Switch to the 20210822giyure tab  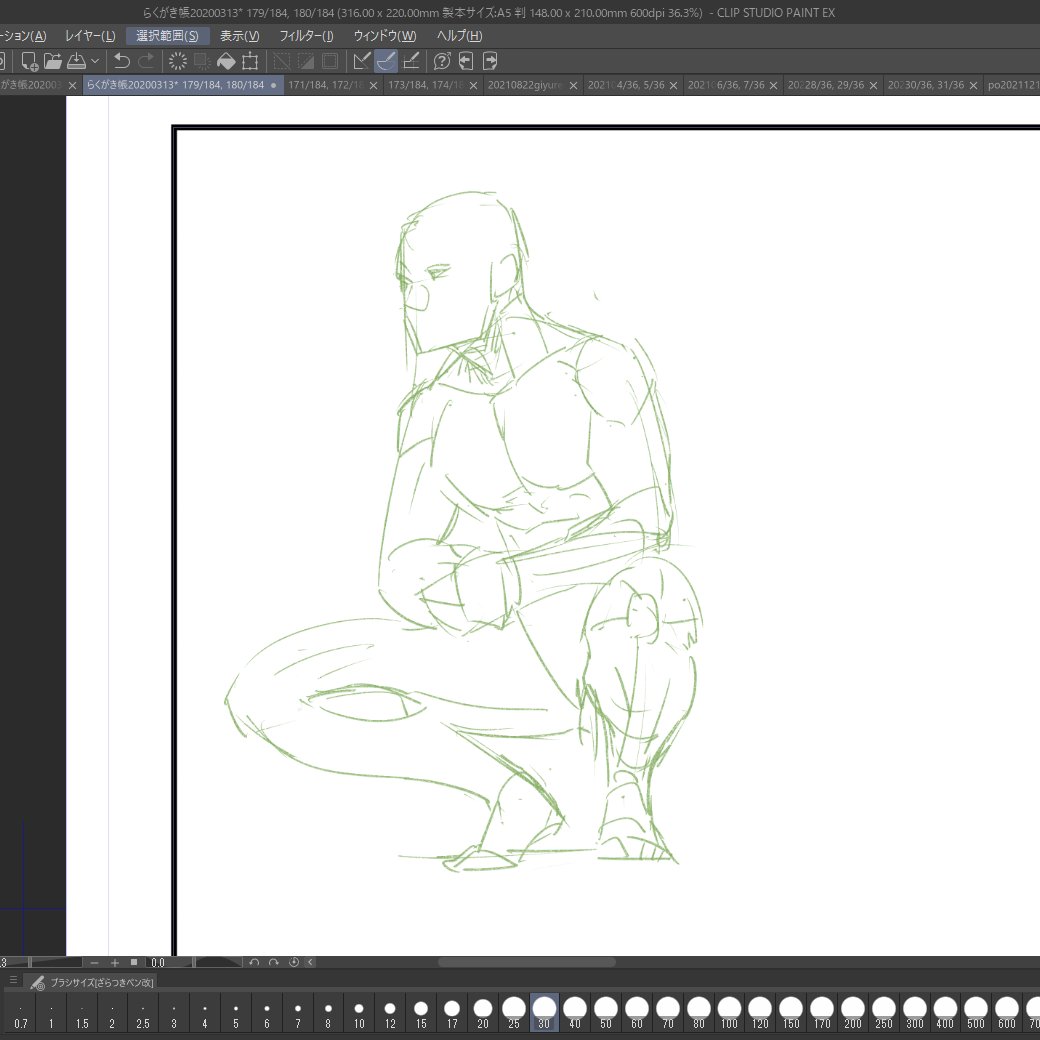[525, 85]
